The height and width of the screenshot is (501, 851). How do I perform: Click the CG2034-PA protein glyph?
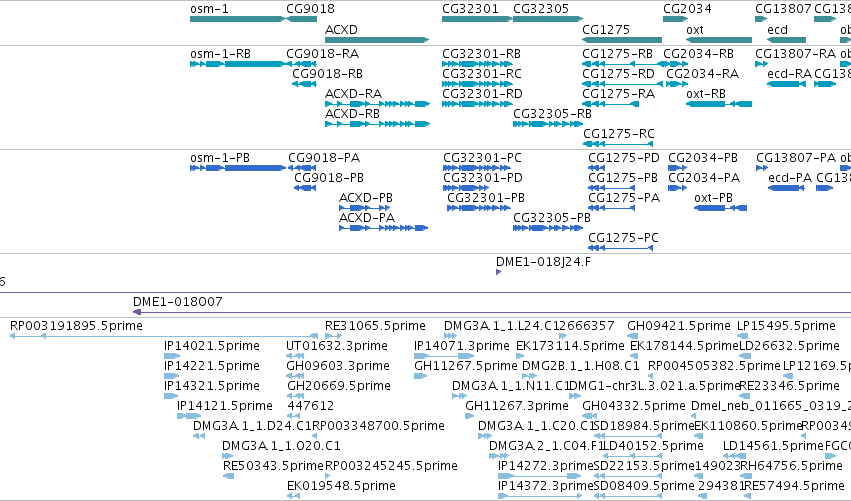(677, 188)
